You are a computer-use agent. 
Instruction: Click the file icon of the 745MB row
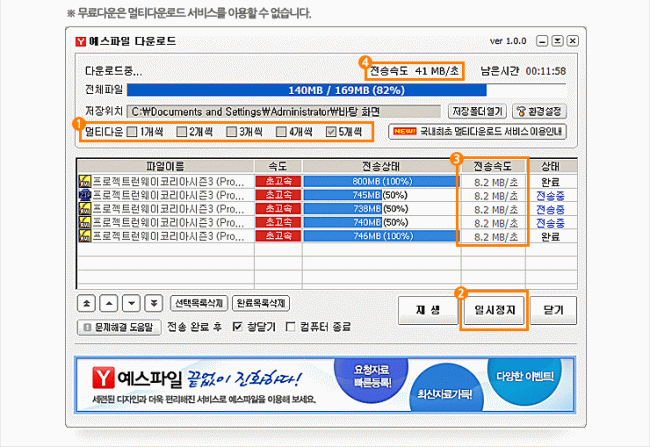85,195
